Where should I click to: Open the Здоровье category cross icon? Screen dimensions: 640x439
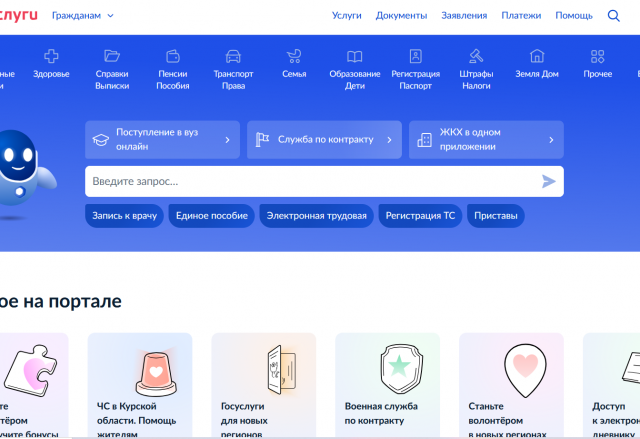51,56
